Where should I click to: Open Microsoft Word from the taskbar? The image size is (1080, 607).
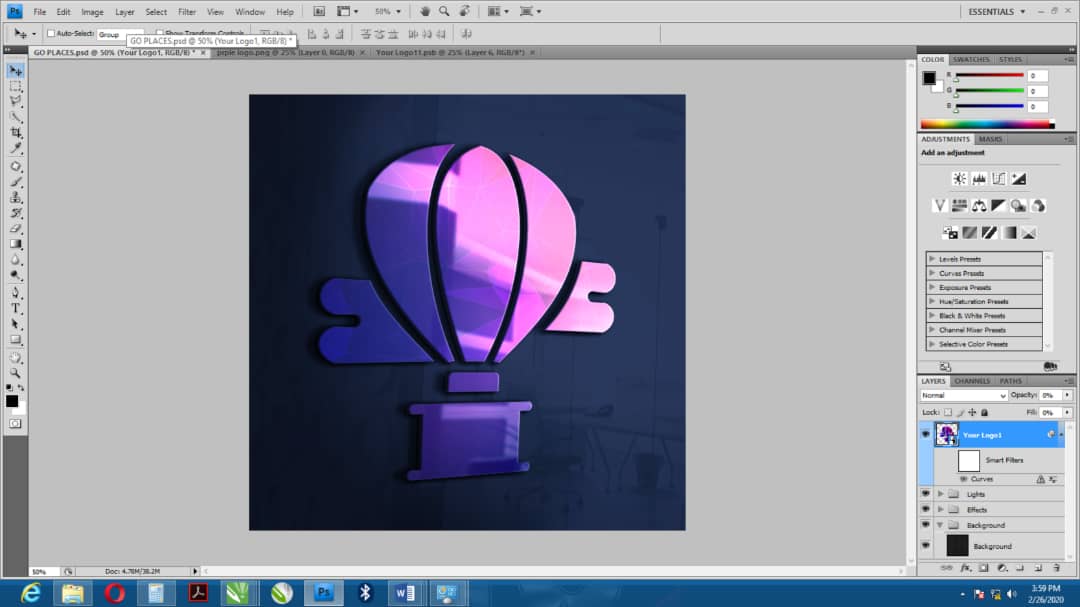coord(406,593)
